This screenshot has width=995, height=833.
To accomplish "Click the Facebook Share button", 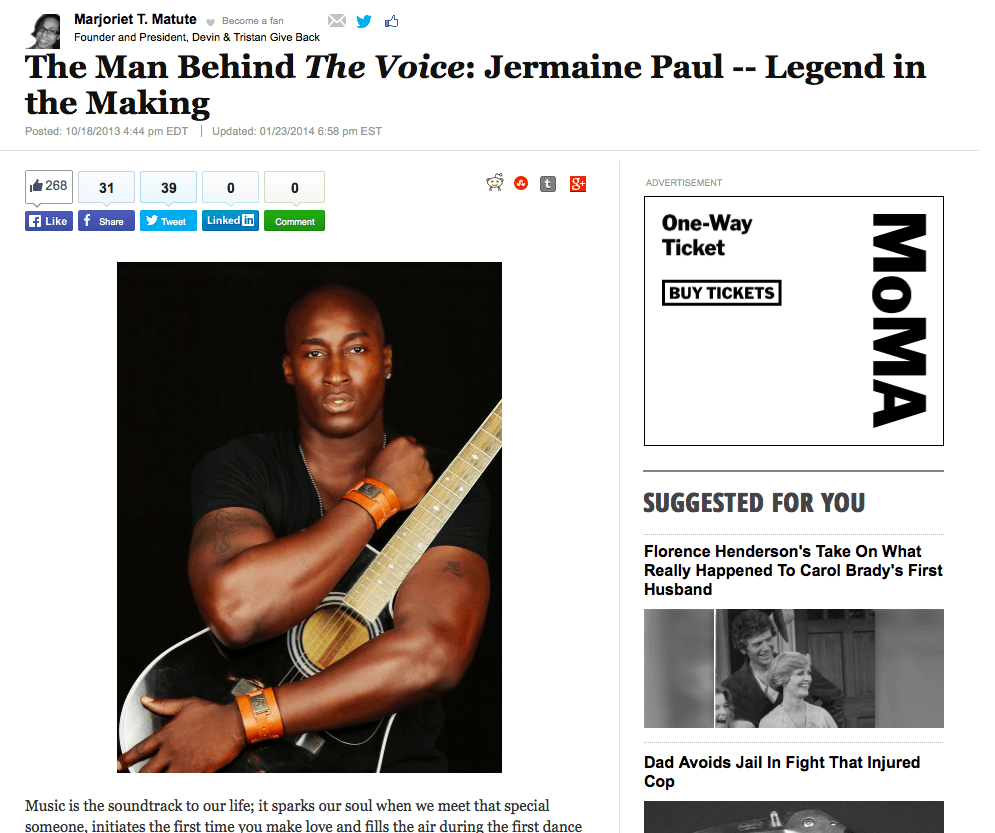I will [106, 221].
